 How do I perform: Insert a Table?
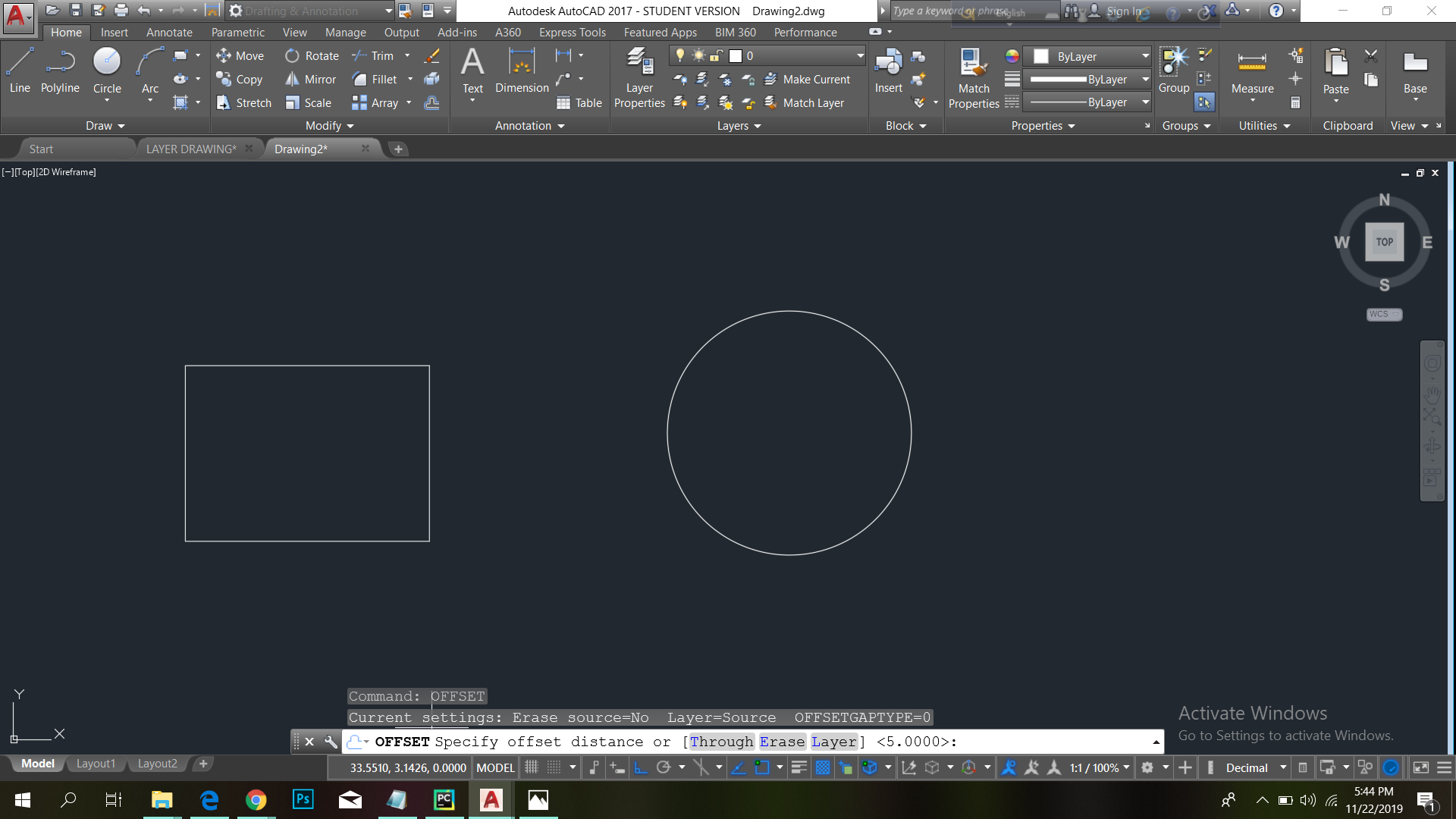point(579,102)
